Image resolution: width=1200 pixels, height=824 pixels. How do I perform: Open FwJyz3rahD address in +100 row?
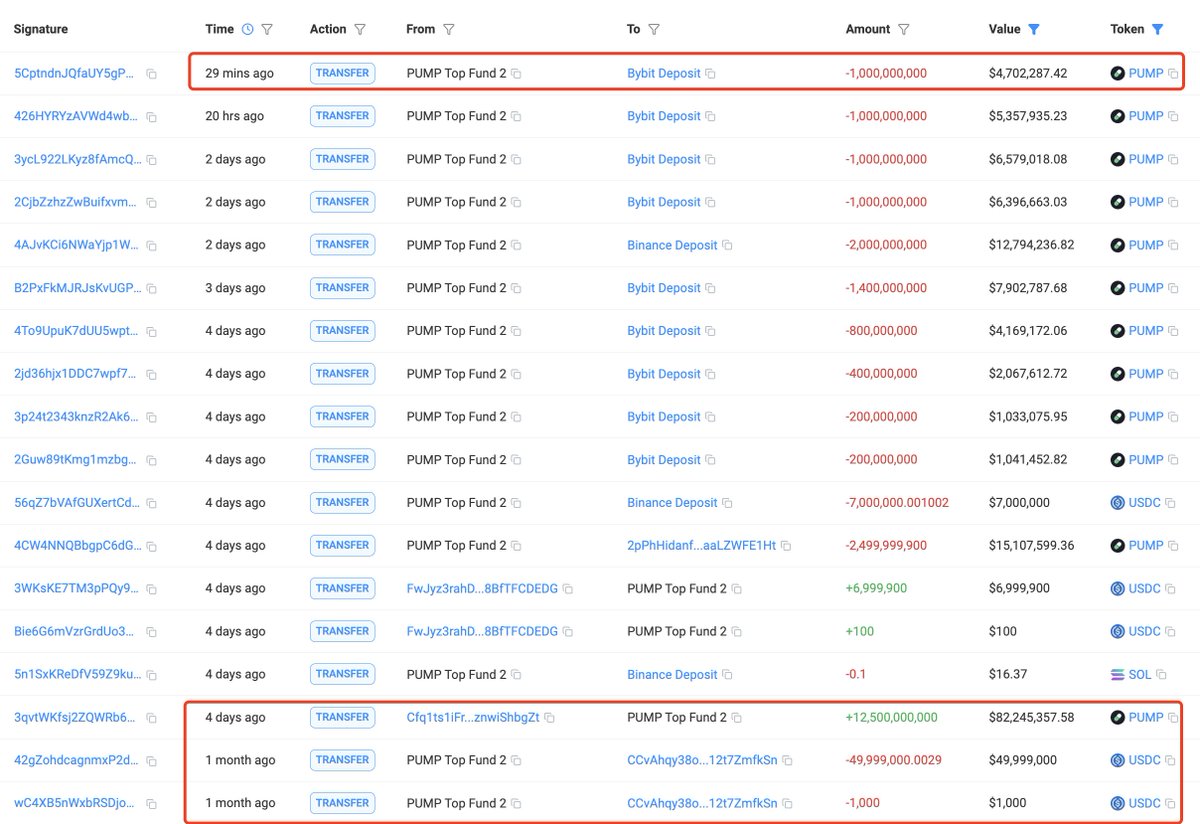482,631
